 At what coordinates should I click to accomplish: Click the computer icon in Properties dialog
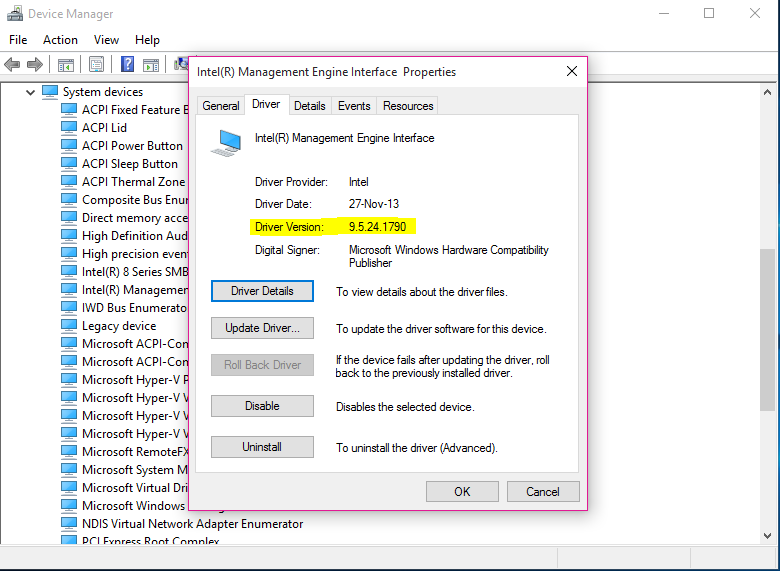pos(226,143)
